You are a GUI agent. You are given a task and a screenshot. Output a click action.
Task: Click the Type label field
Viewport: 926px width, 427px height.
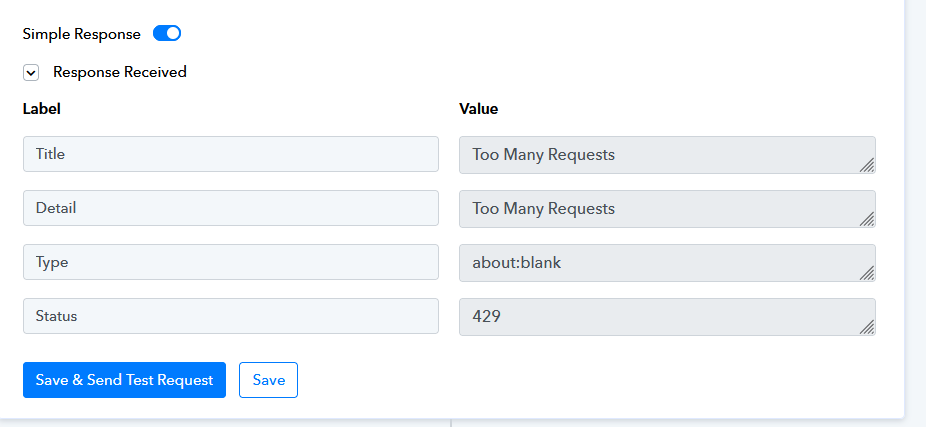pyautogui.click(x=231, y=262)
